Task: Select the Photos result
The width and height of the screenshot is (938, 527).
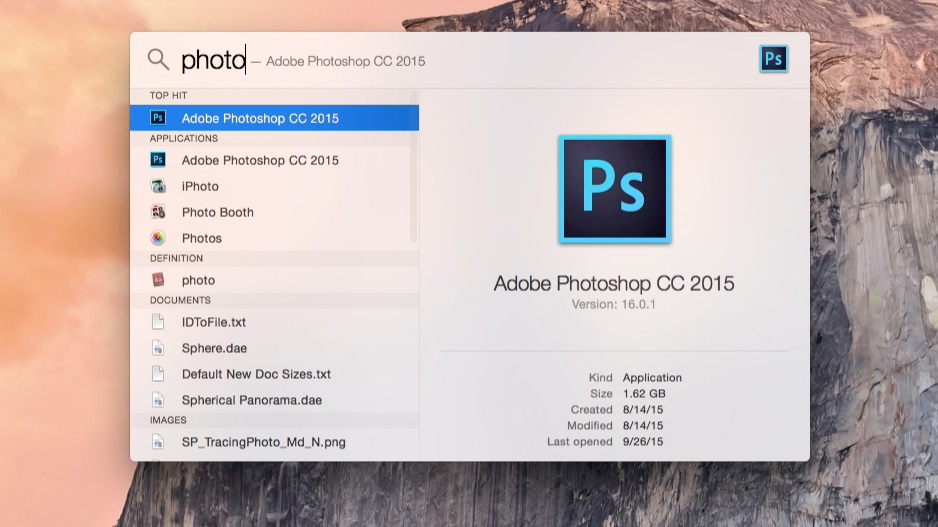Action: [x=274, y=238]
